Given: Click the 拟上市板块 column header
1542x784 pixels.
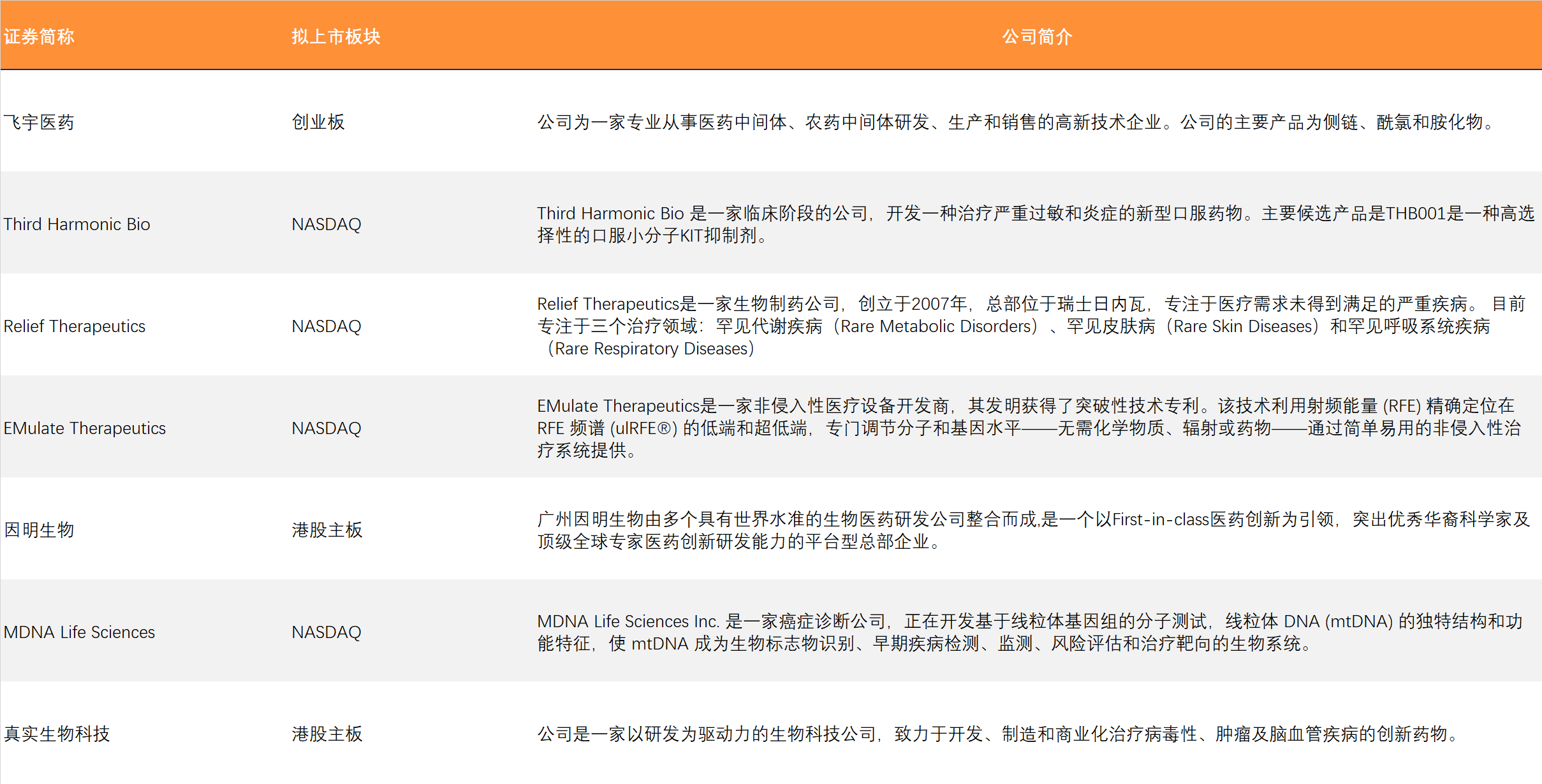Looking at the screenshot, I should [x=336, y=36].
